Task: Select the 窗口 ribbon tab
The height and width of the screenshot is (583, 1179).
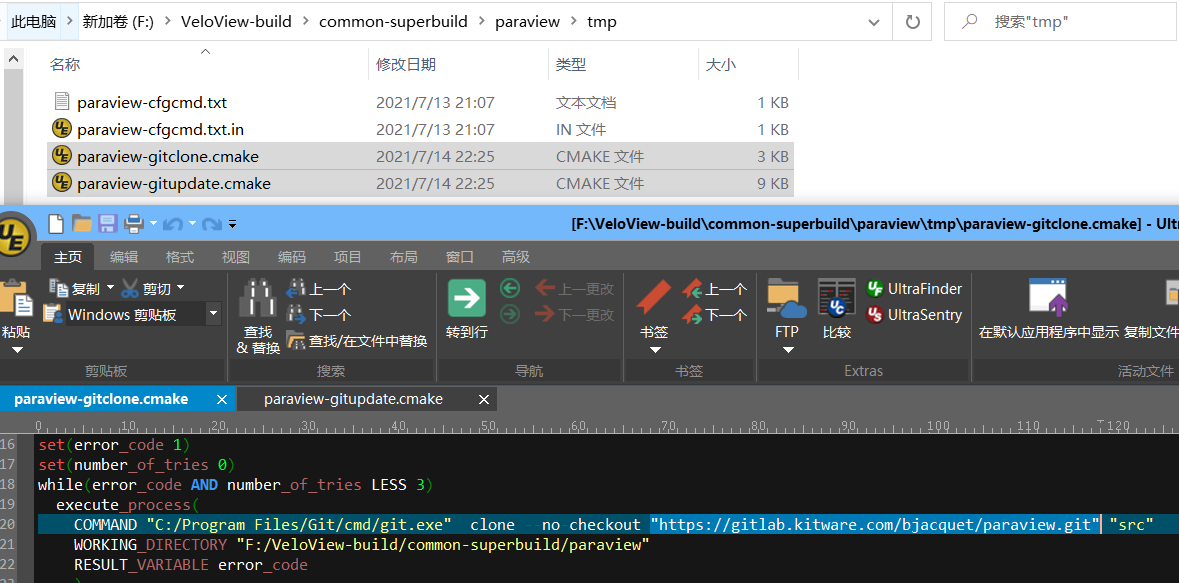Action: [x=459, y=257]
